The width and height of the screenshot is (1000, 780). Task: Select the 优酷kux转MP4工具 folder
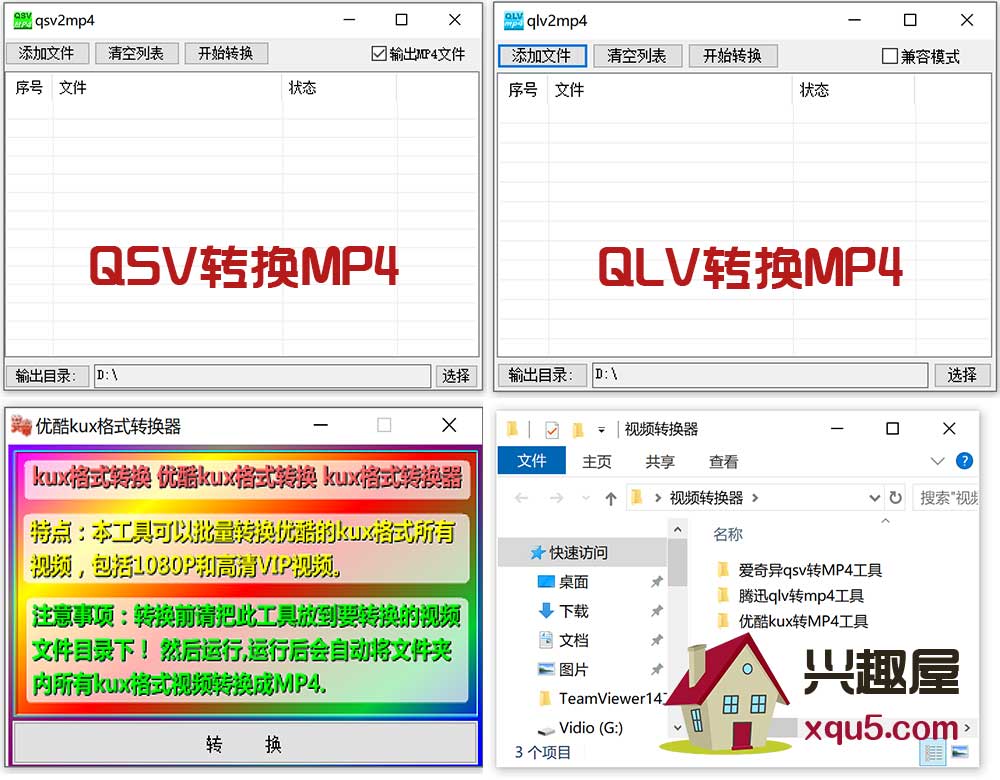pos(792,621)
